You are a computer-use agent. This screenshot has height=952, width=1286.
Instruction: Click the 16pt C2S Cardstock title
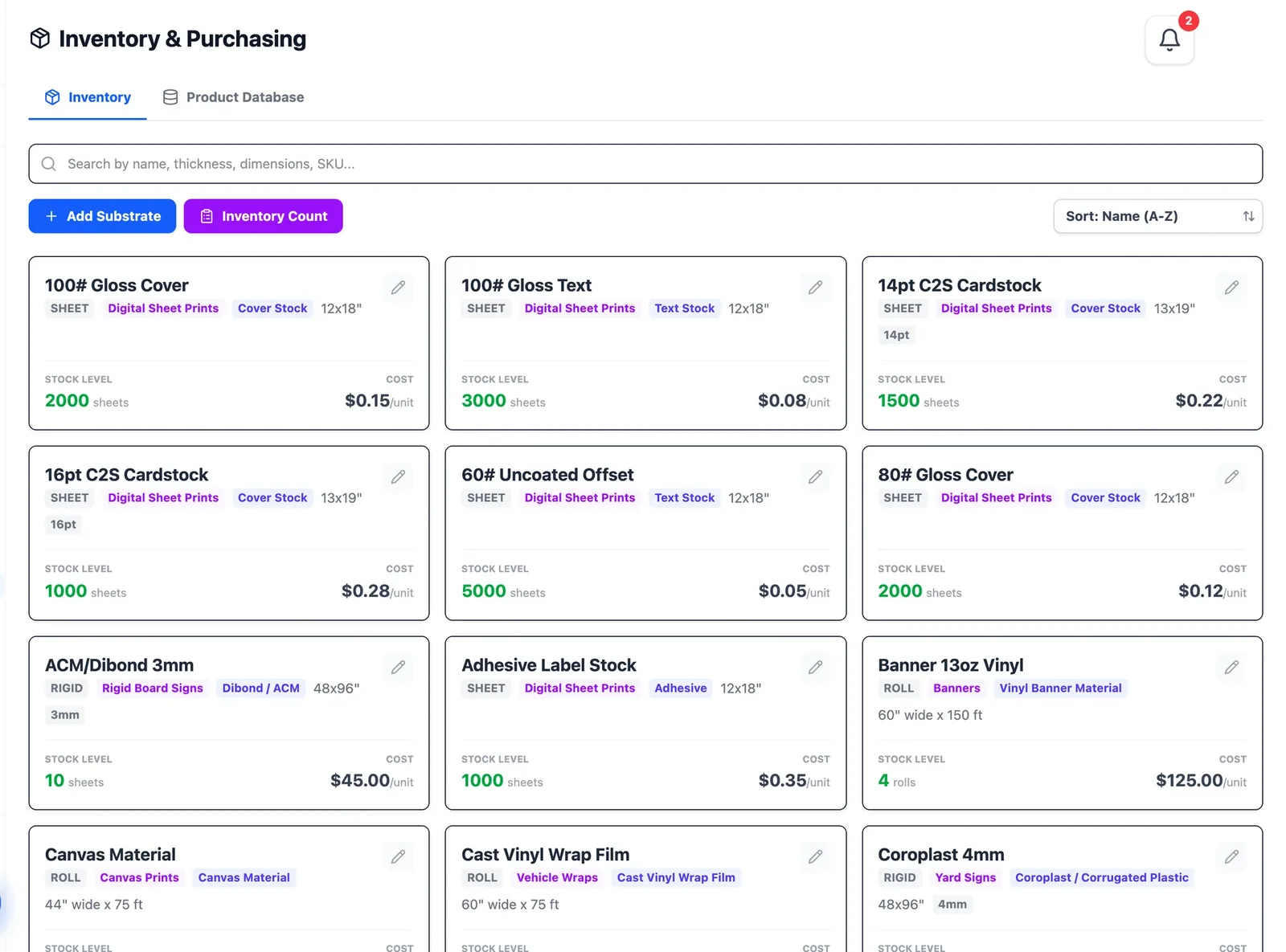pyautogui.click(x=126, y=475)
